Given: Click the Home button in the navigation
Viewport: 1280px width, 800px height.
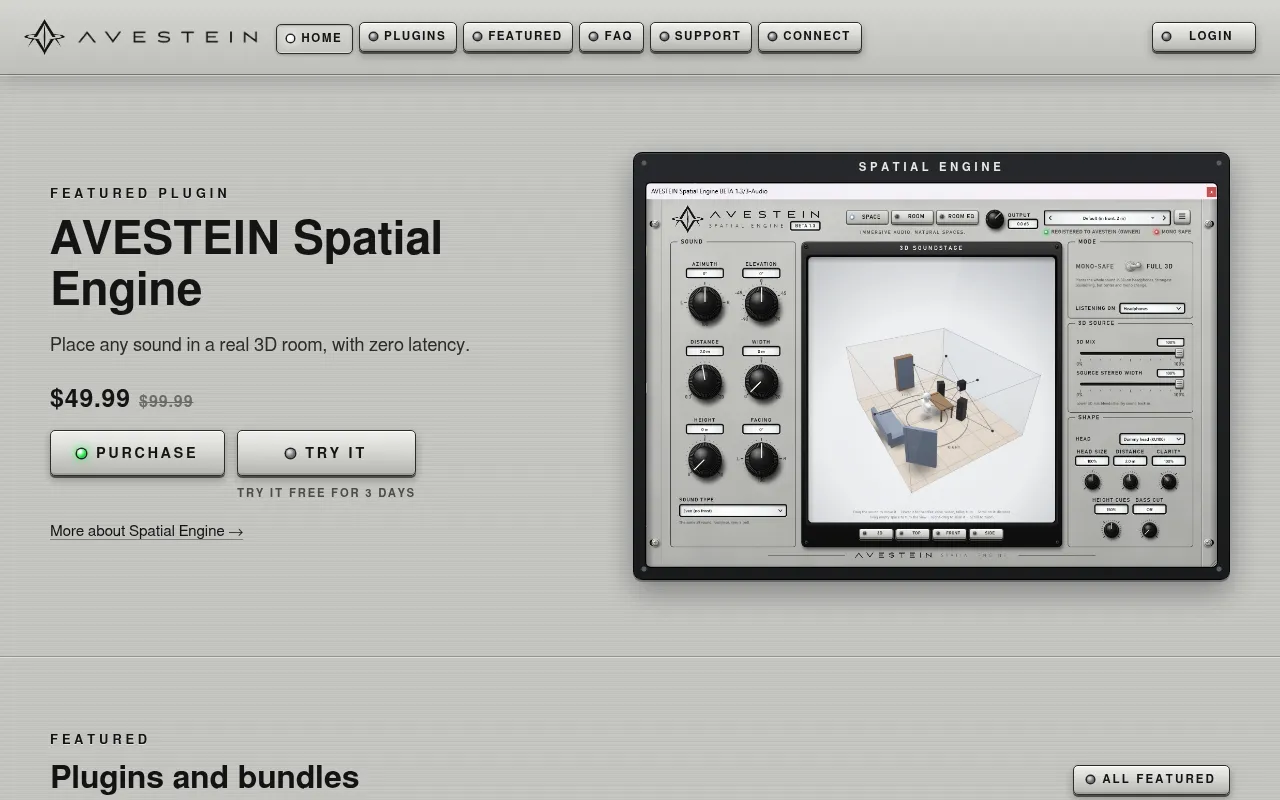Looking at the screenshot, I should pos(314,38).
